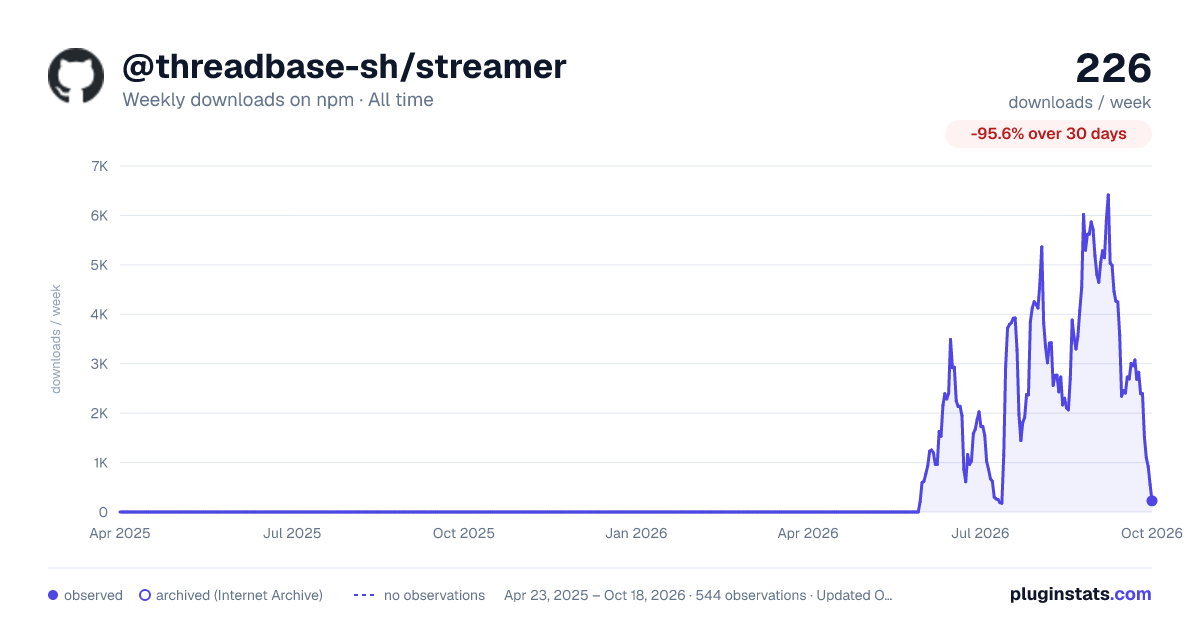Click the hollow 'archived' legend circle
This screenshot has height=630, width=1200.
point(145,595)
